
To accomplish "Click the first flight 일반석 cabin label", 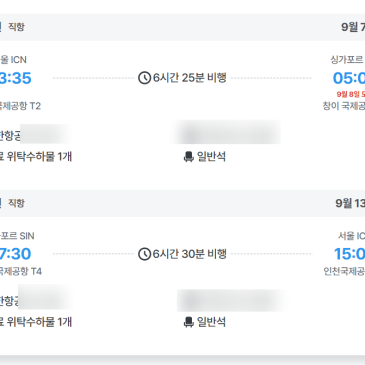I will coord(211,157).
